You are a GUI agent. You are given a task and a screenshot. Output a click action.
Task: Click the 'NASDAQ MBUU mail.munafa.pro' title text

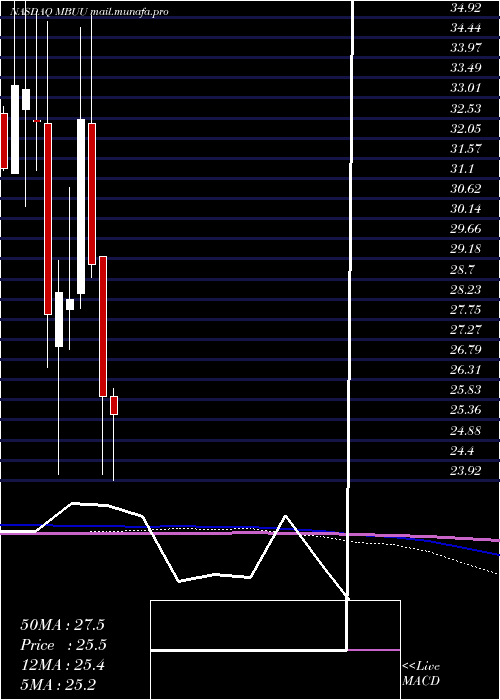pos(89,12)
